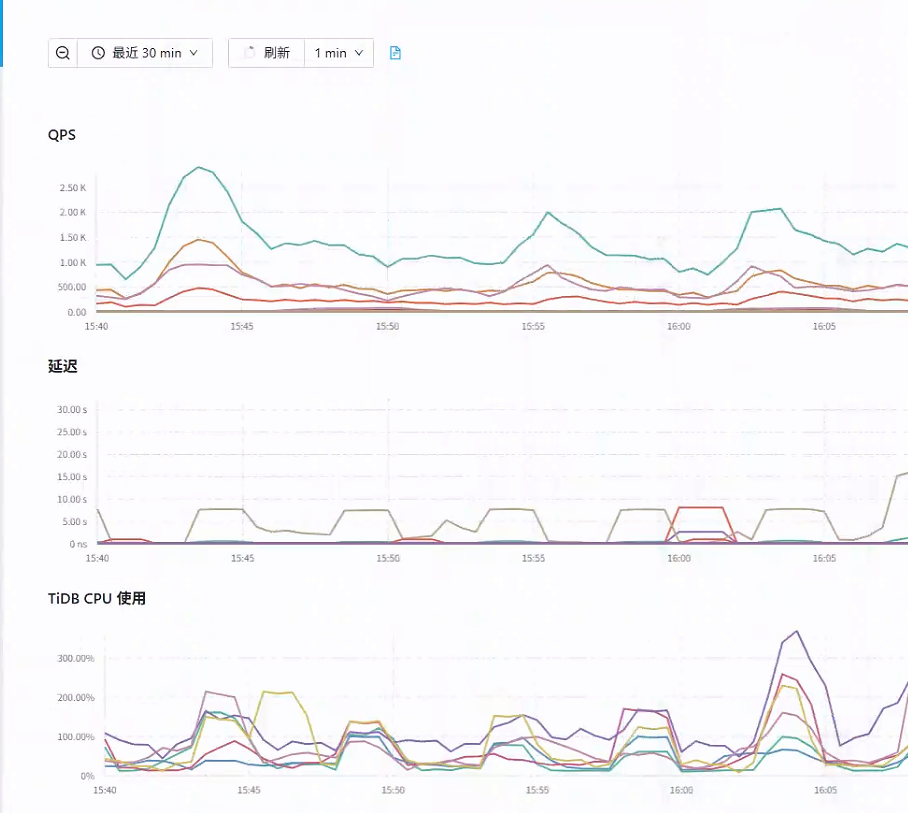Click the blue document icon
Image resolution: width=908 pixels, height=813 pixels.
tap(395, 53)
